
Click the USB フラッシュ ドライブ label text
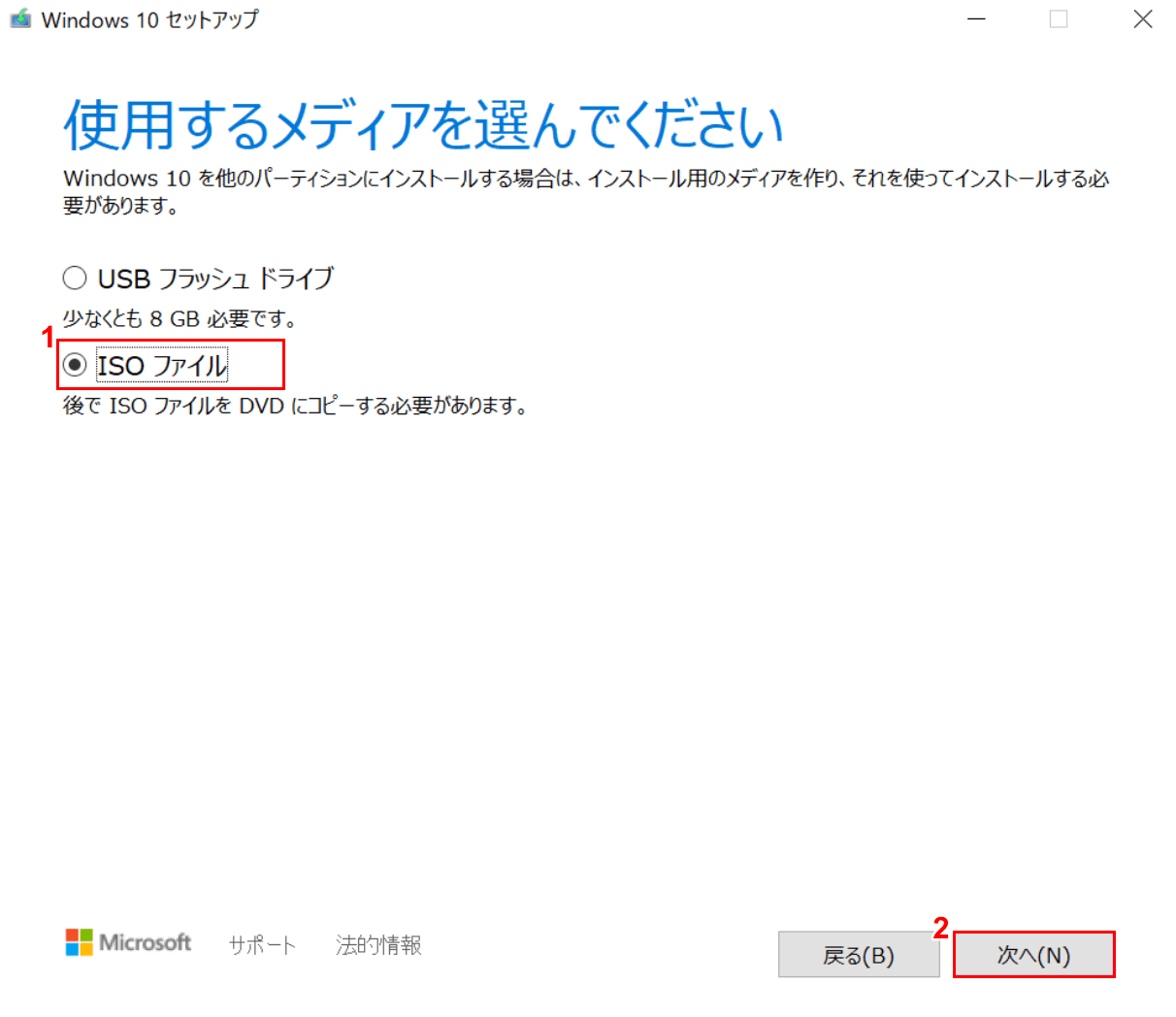pyautogui.click(x=215, y=279)
